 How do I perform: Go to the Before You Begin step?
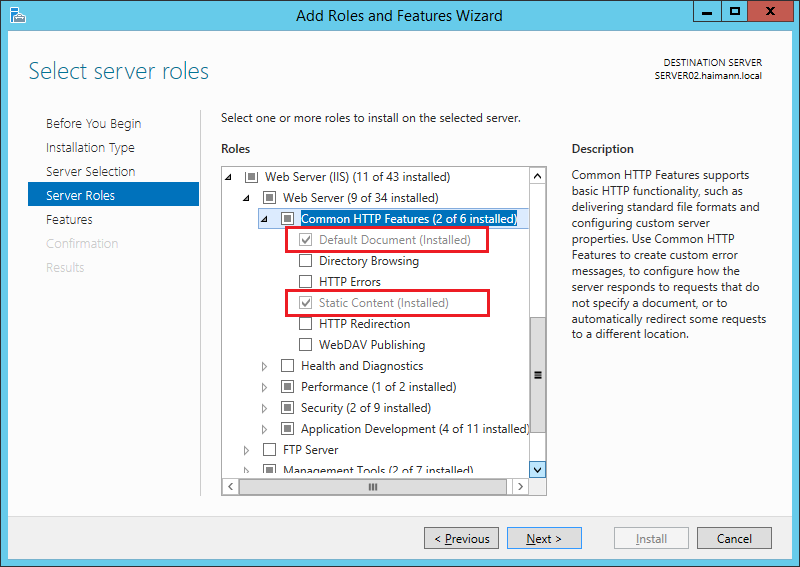(x=93, y=124)
